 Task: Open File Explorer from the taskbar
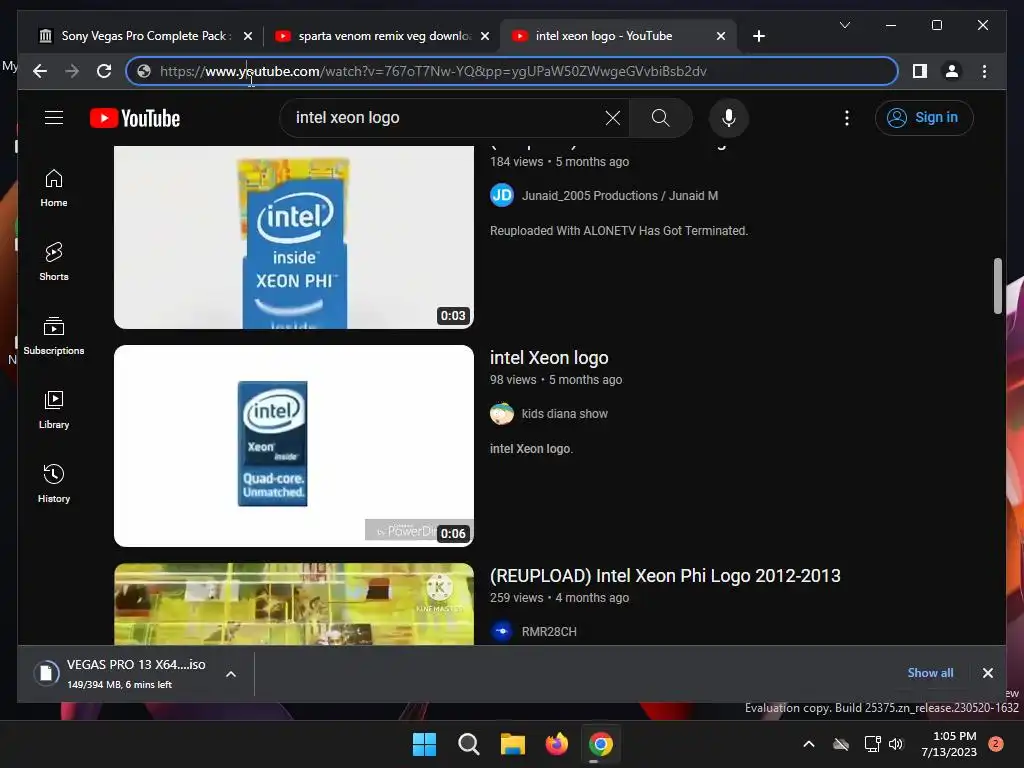513,744
